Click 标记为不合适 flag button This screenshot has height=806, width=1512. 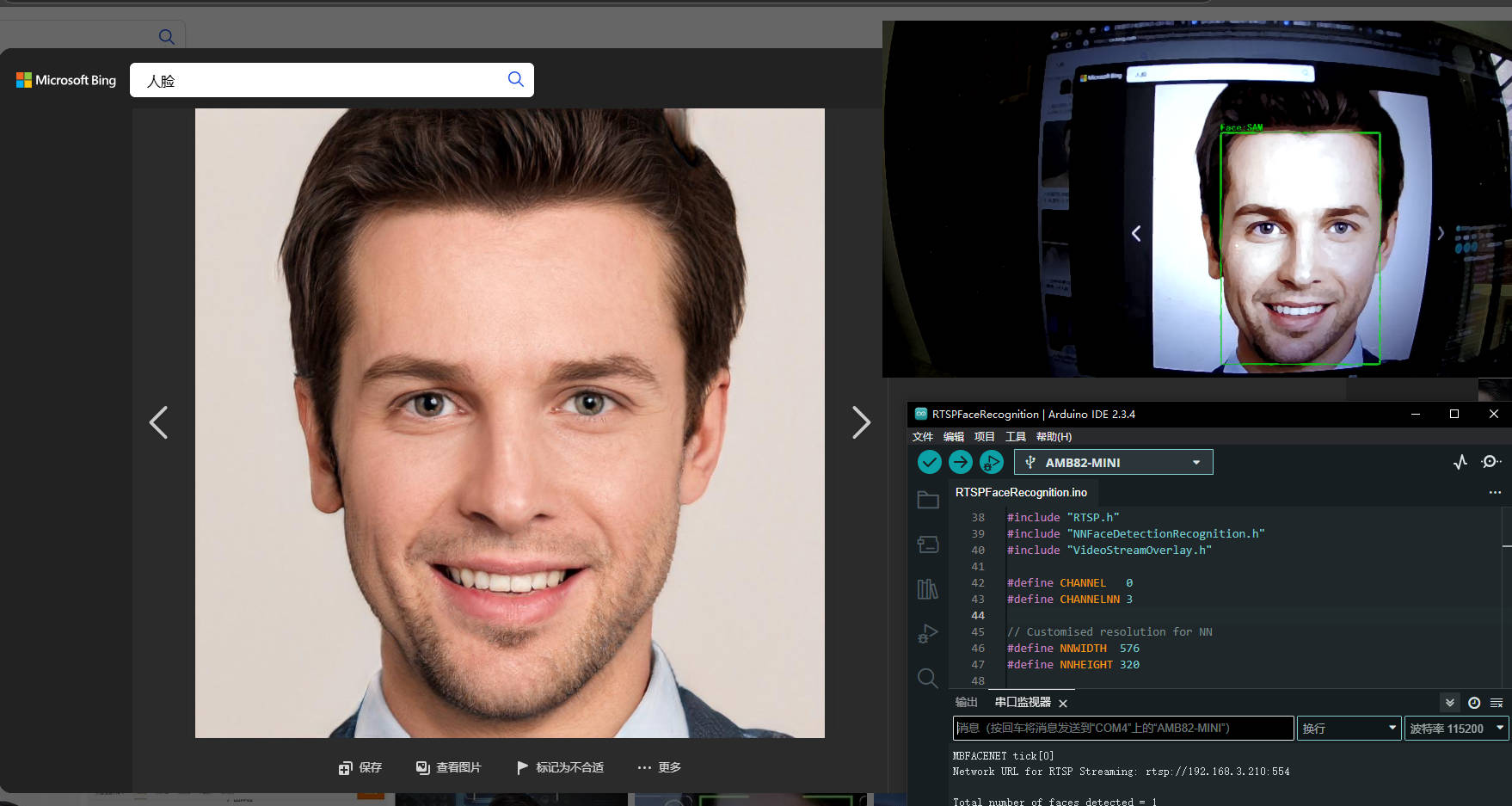point(560,767)
